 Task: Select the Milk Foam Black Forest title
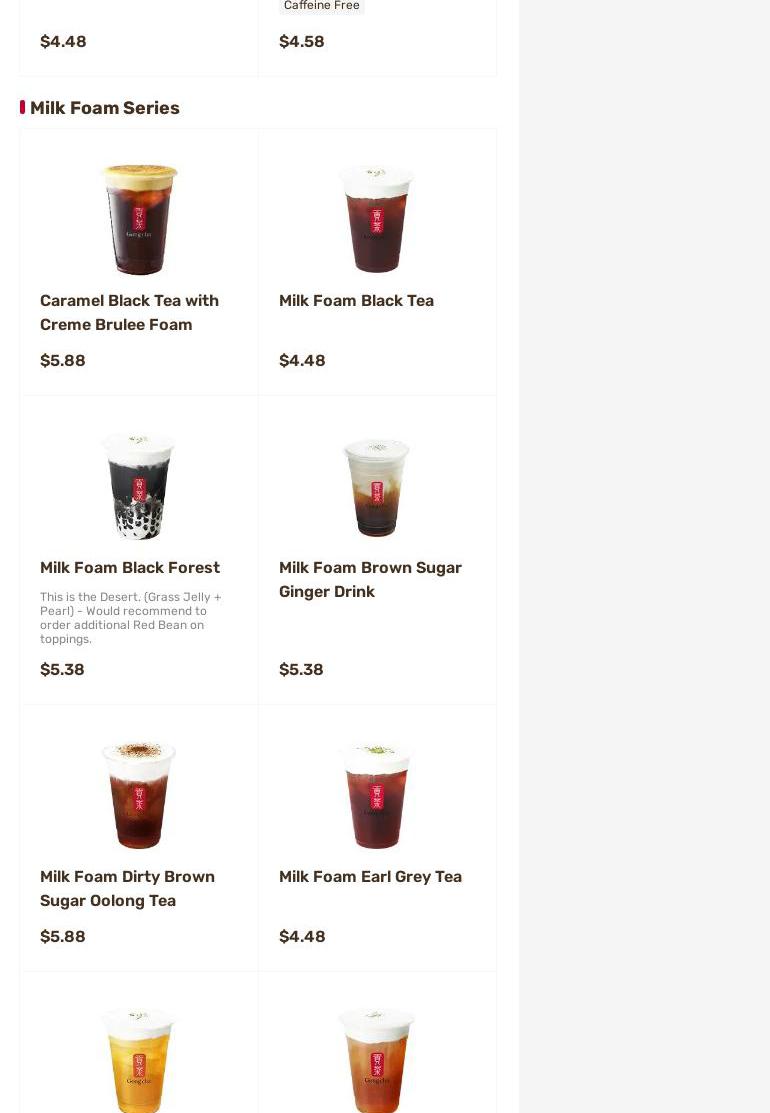(x=130, y=567)
